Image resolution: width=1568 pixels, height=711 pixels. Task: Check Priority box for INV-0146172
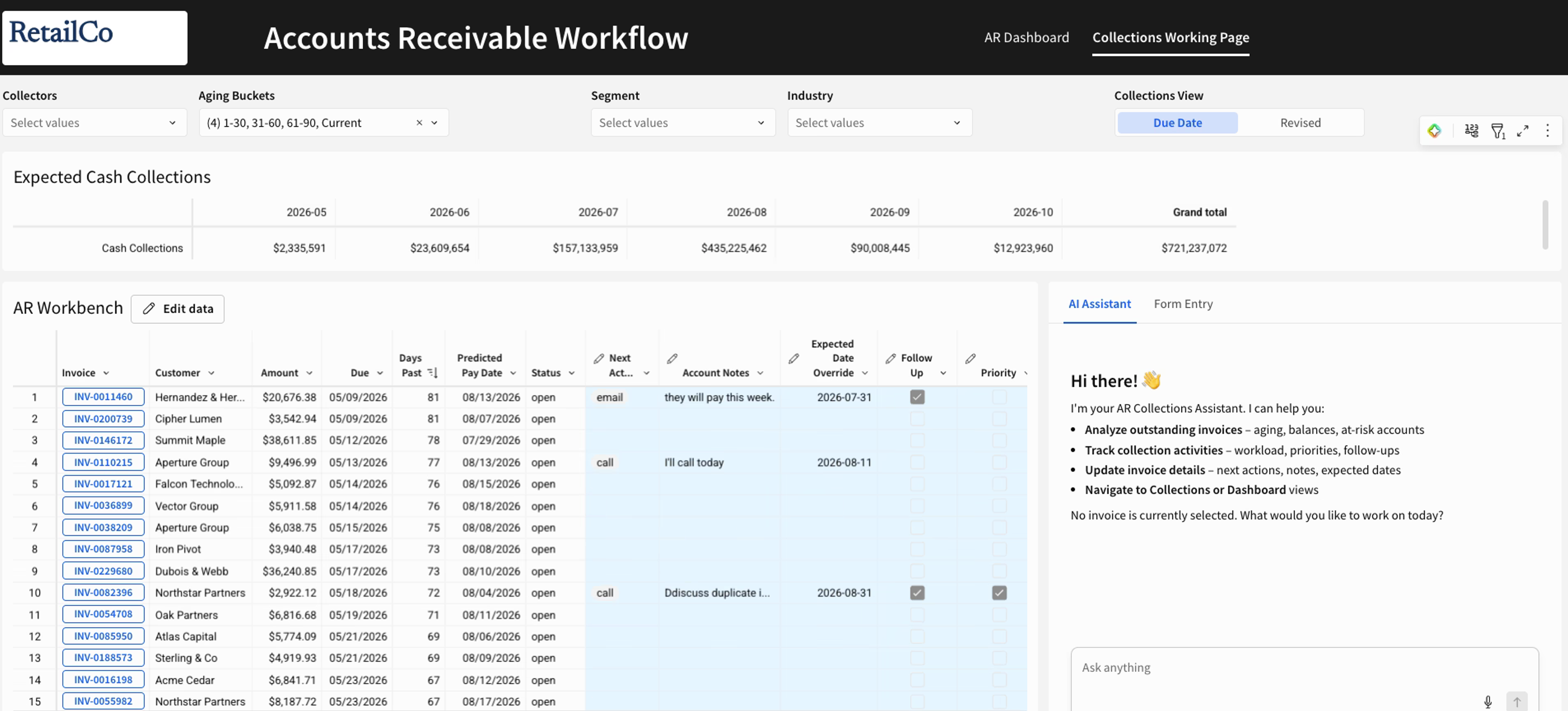(999, 440)
